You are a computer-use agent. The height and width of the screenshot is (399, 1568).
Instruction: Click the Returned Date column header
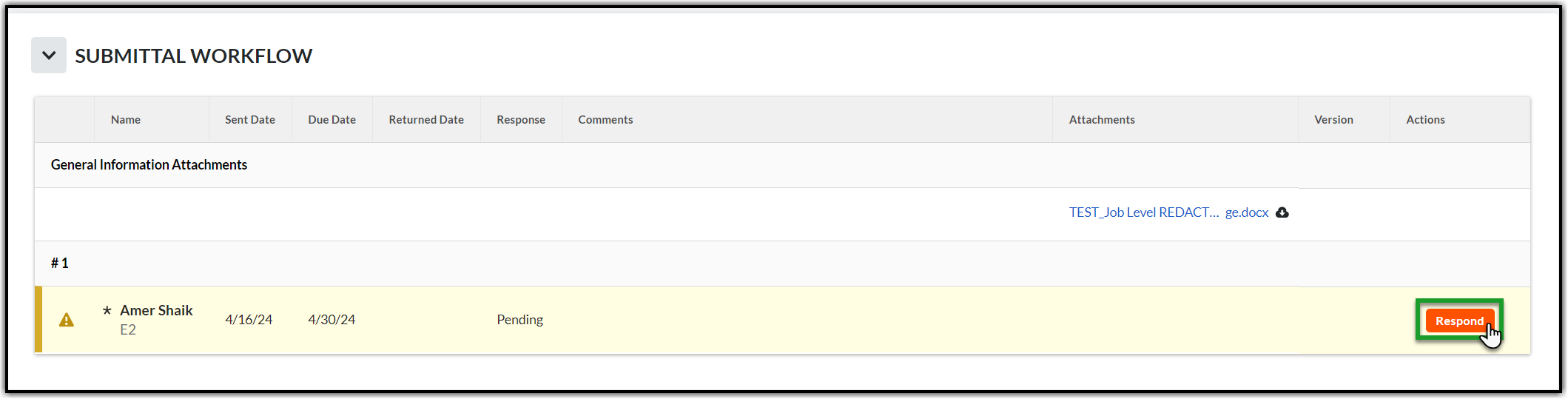426,120
